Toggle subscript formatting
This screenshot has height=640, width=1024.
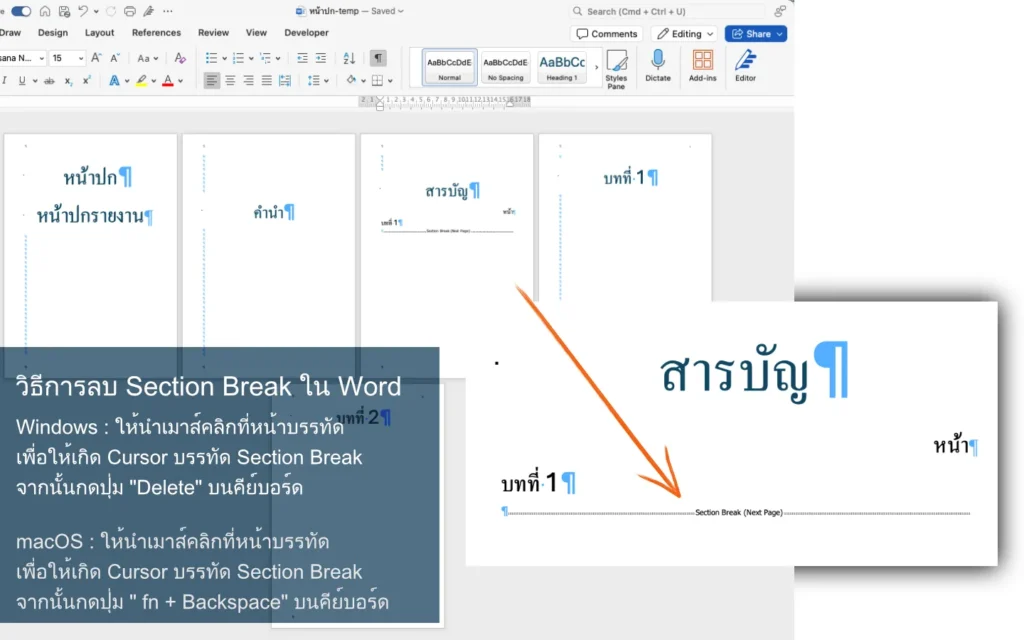68,81
